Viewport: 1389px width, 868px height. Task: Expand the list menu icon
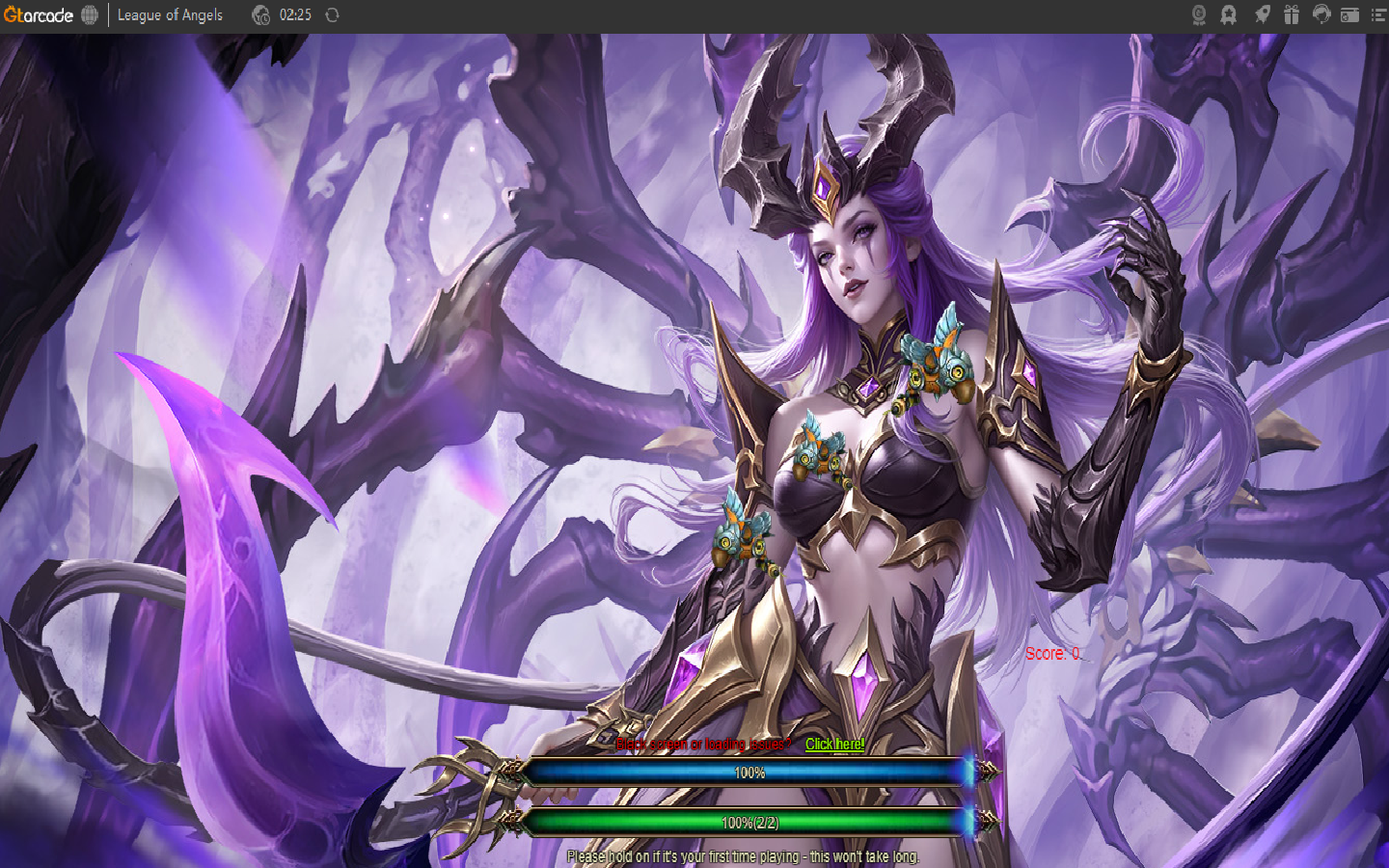tap(1378, 15)
